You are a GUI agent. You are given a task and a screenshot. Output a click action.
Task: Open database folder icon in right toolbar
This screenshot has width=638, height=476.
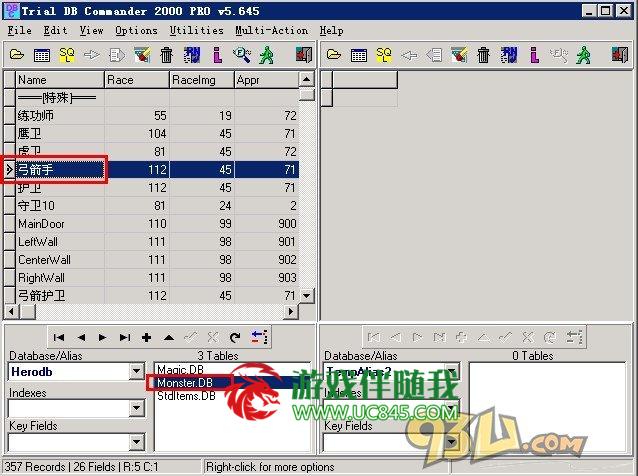point(334,55)
